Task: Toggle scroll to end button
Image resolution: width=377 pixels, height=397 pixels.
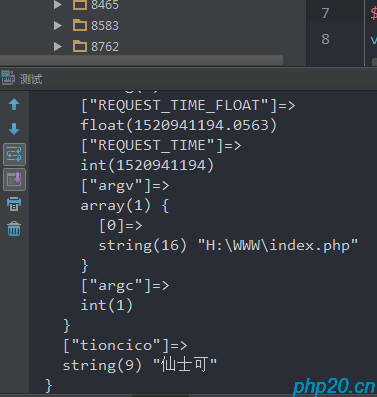Action: pos(14,180)
